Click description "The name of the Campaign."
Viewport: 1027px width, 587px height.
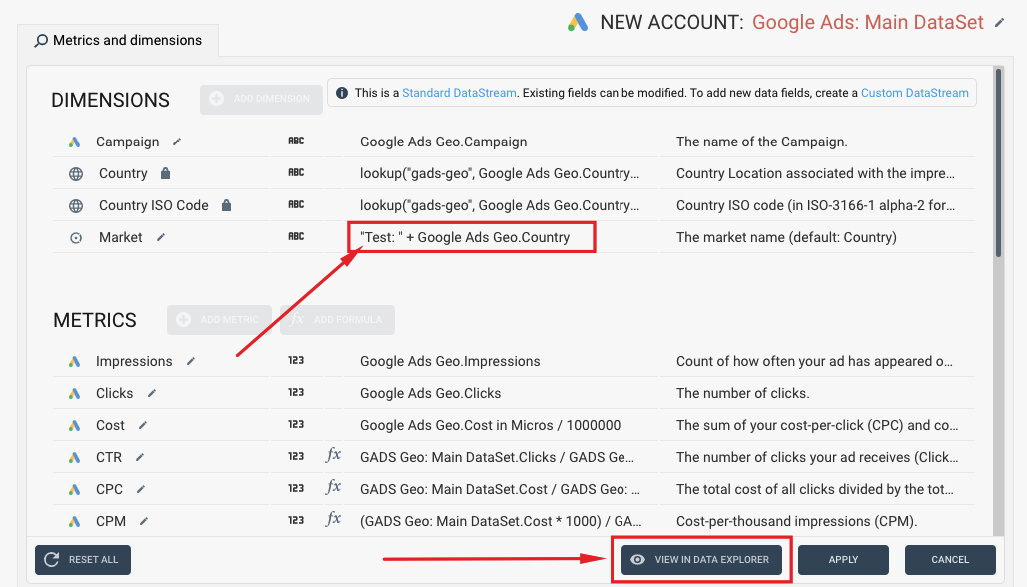[x=761, y=142]
